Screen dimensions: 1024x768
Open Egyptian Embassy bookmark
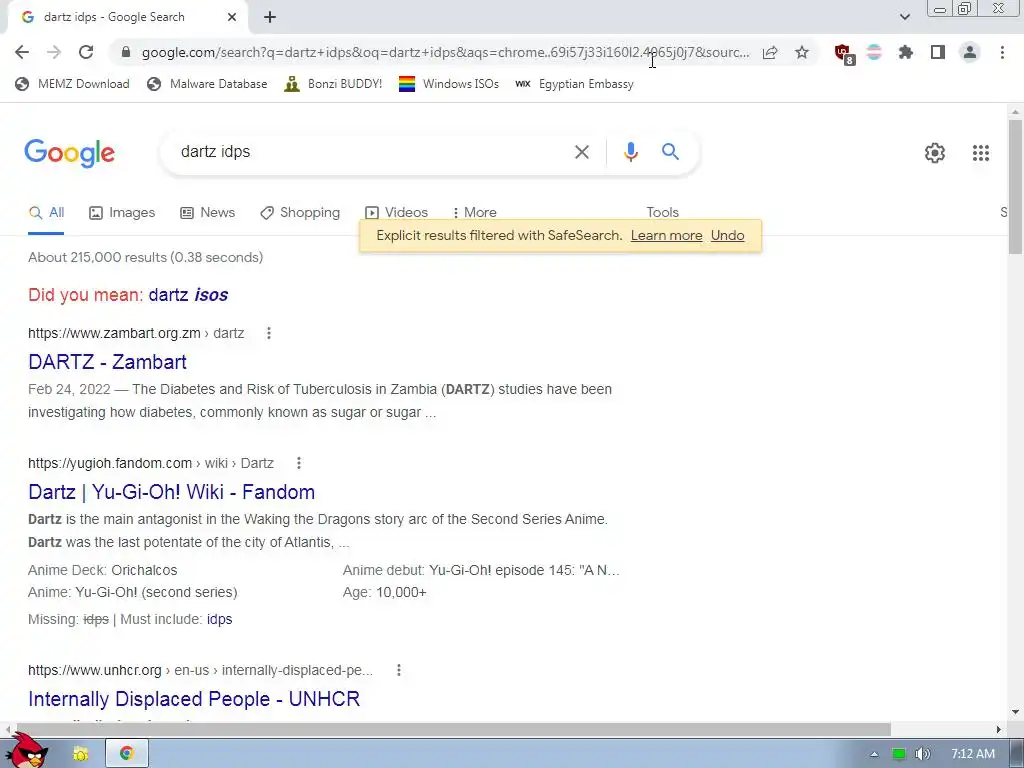pyautogui.click(x=574, y=84)
